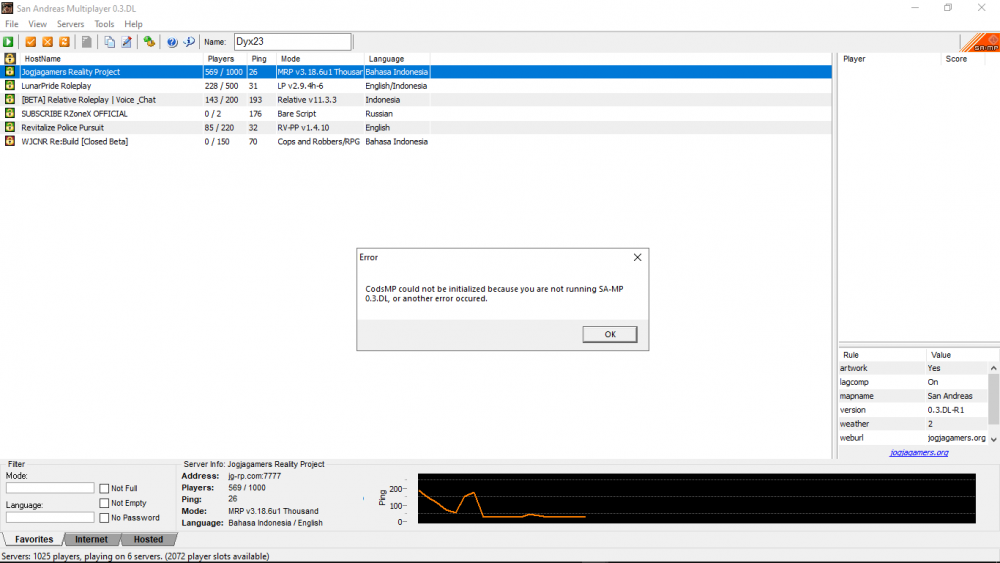Select the SUBSCRIBE RZoneX OFFICIAL server row
Image resolution: width=1000 pixels, height=563 pixels.
click(416, 113)
